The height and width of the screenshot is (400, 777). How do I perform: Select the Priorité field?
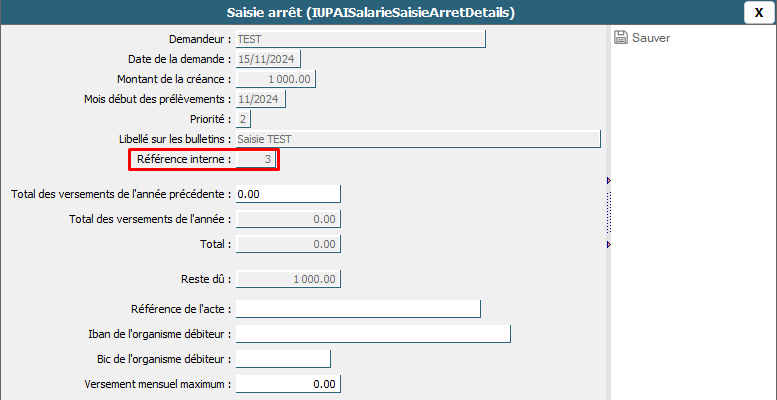(x=243, y=119)
